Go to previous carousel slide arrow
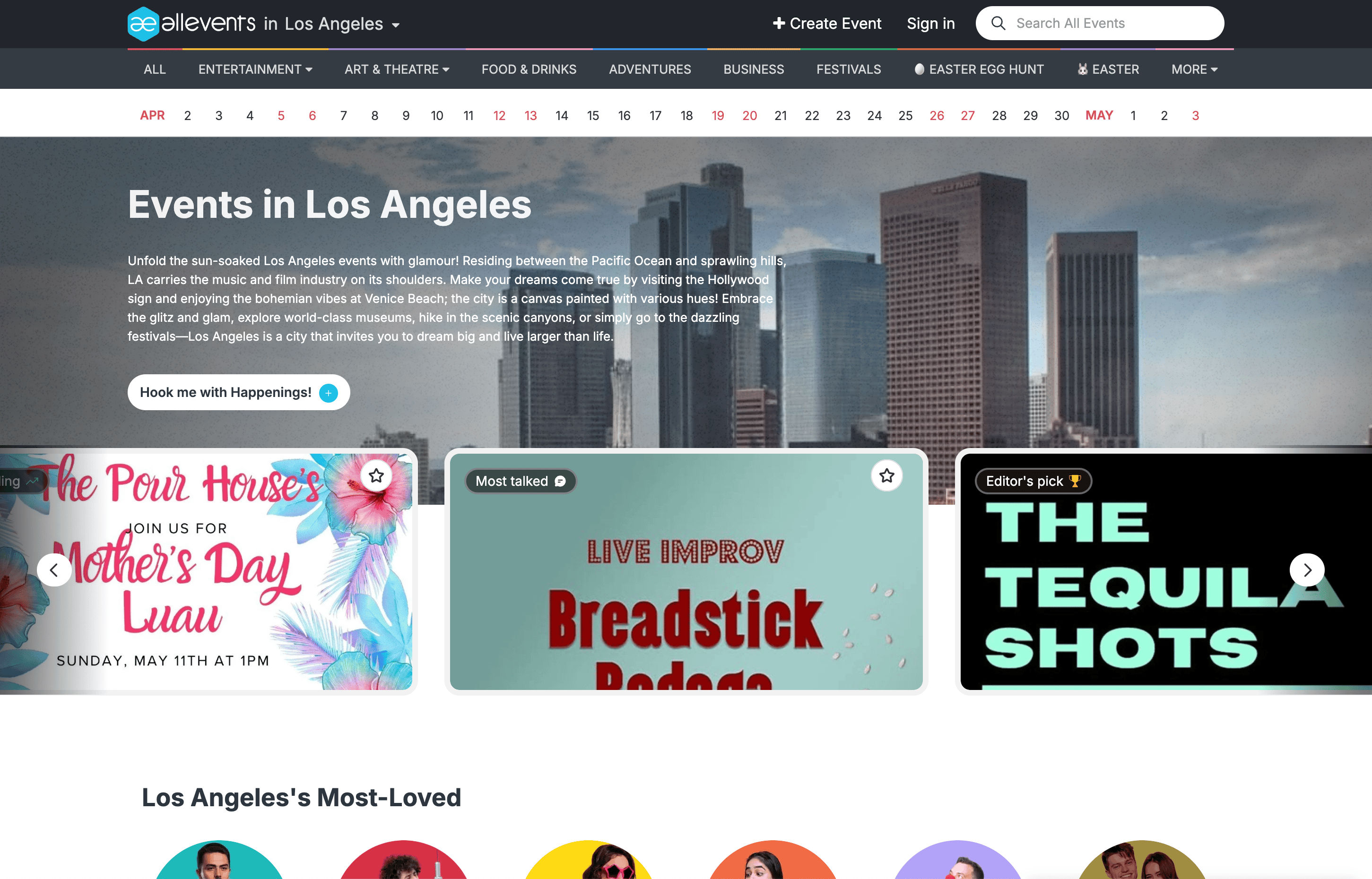 [54, 569]
